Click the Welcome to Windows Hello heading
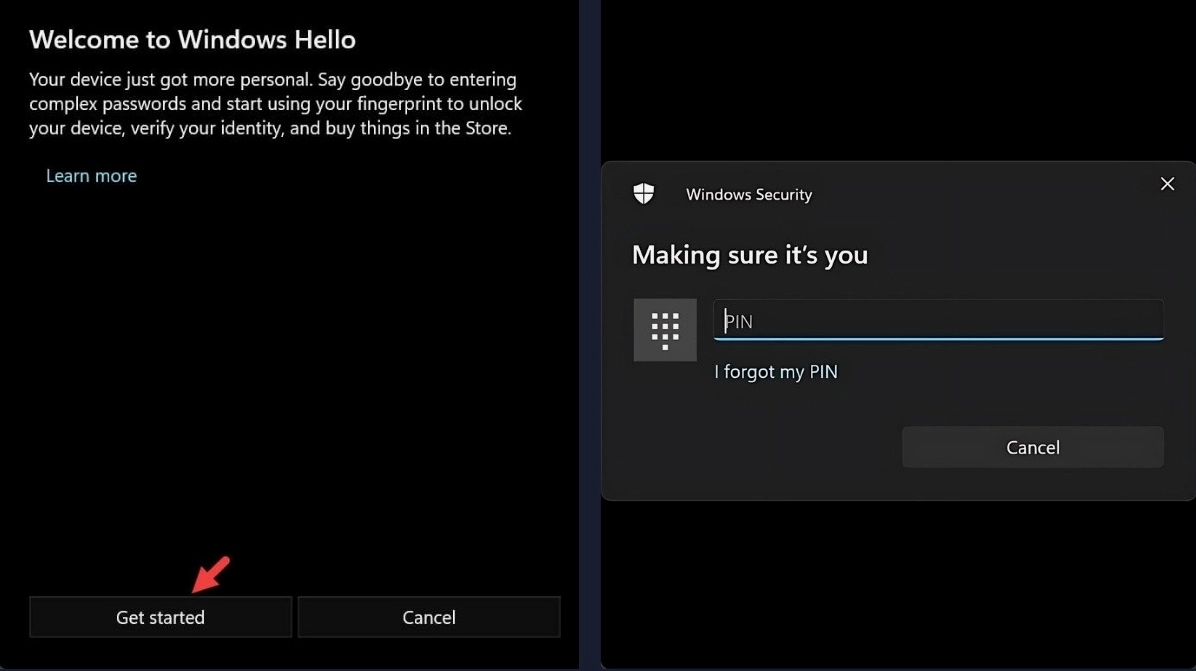The image size is (1196, 671). (x=192, y=40)
